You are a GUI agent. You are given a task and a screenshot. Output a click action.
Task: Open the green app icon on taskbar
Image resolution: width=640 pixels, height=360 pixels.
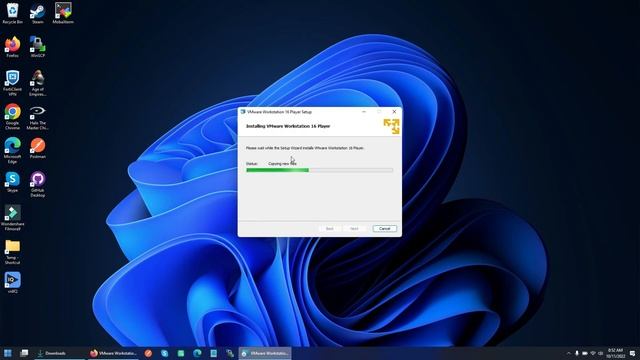(181, 353)
